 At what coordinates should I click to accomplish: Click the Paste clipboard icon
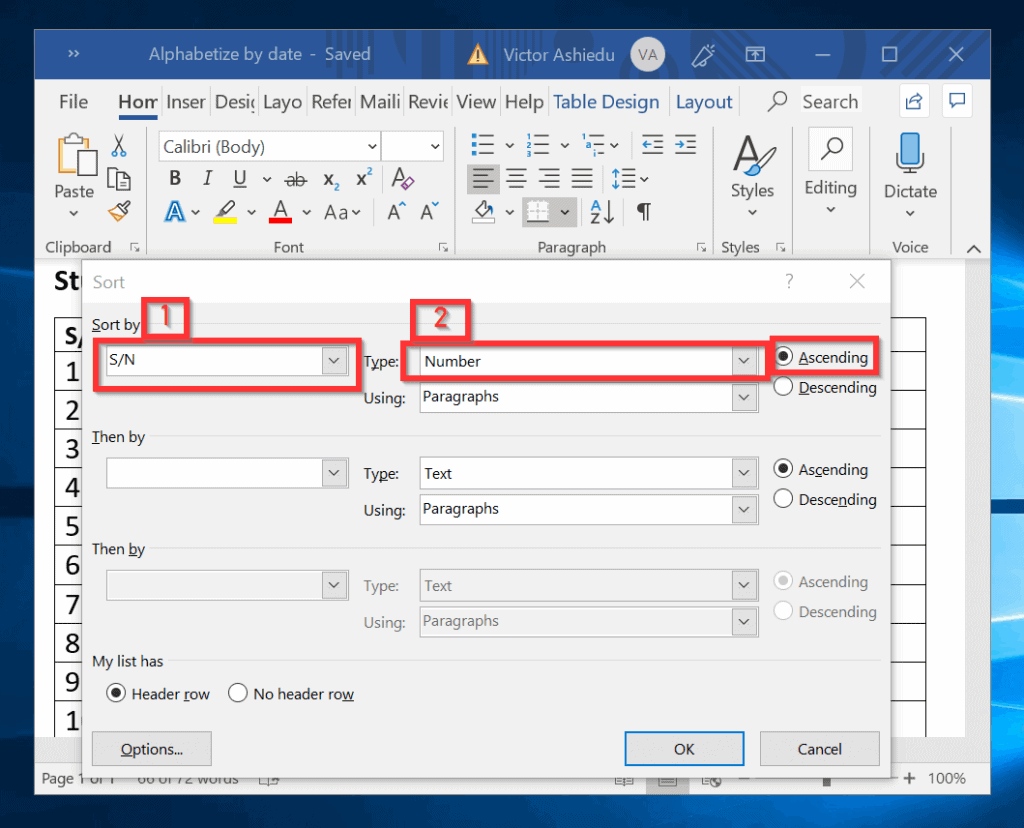[77, 155]
